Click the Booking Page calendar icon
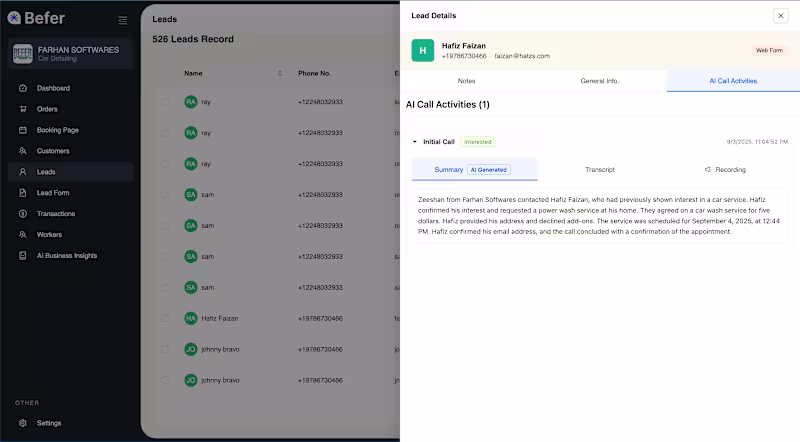Screen dimensions: 800x442 click(x=23, y=130)
